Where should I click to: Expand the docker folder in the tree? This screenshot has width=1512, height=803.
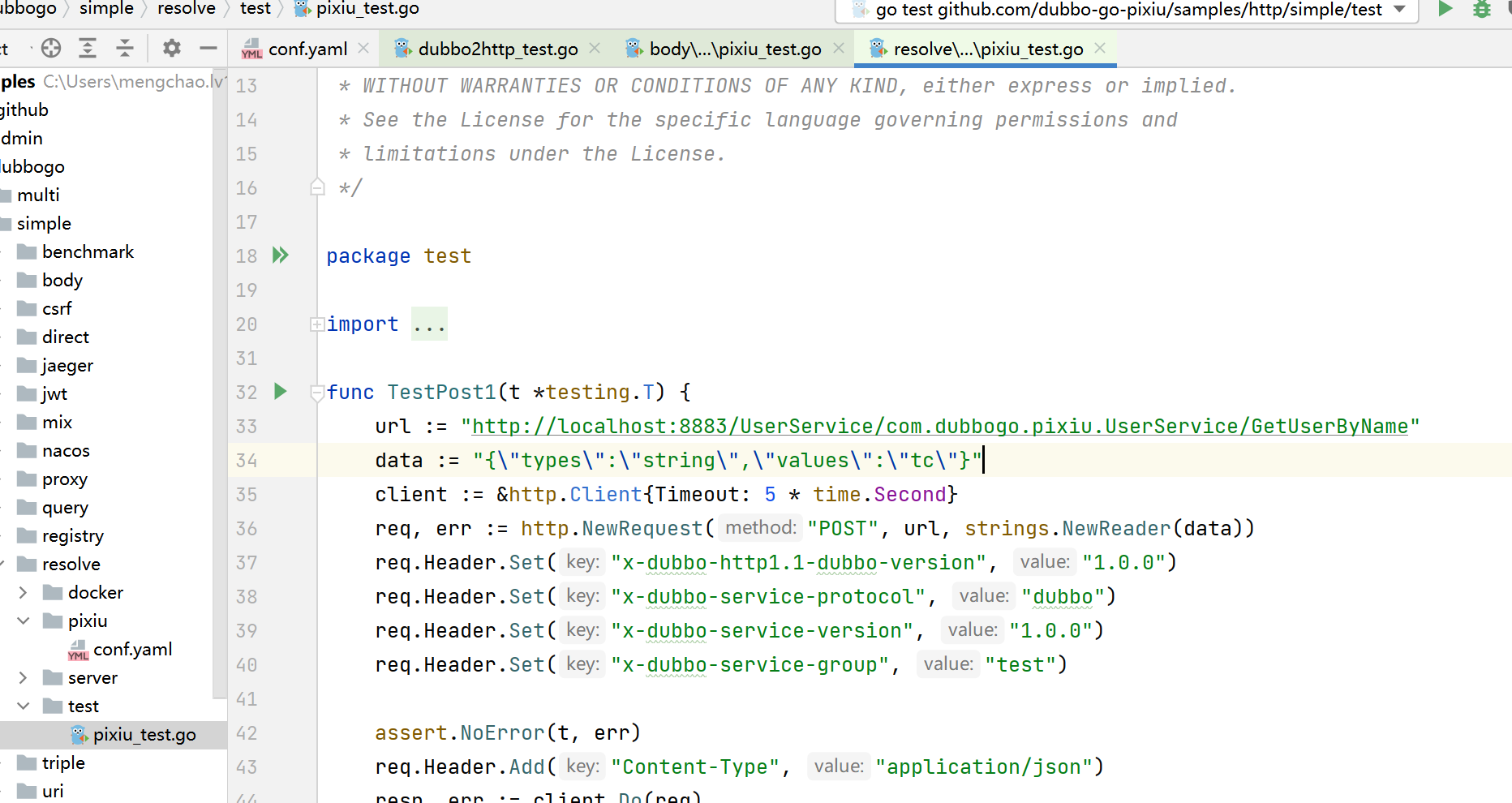[23, 592]
